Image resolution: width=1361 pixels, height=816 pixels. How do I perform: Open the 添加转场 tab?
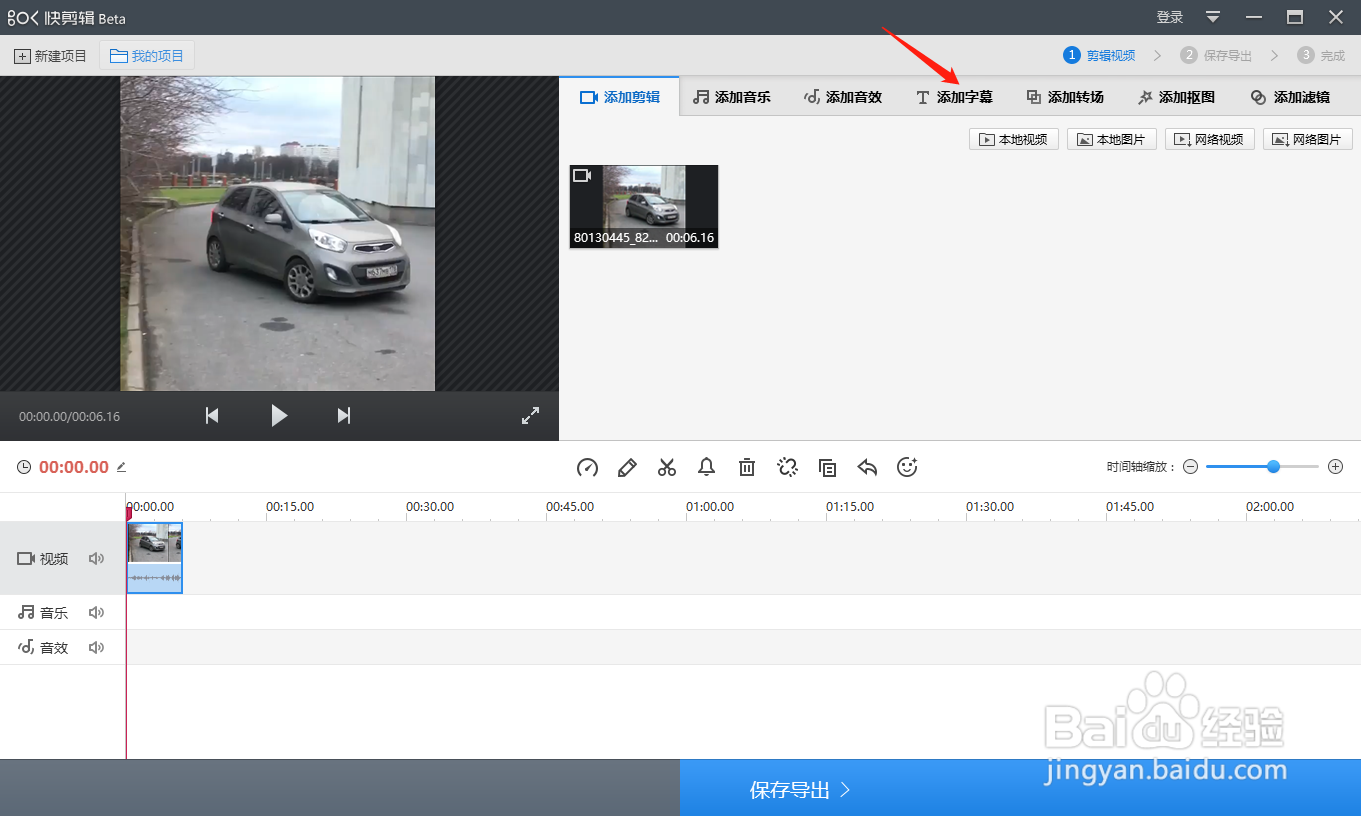tap(1065, 97)
